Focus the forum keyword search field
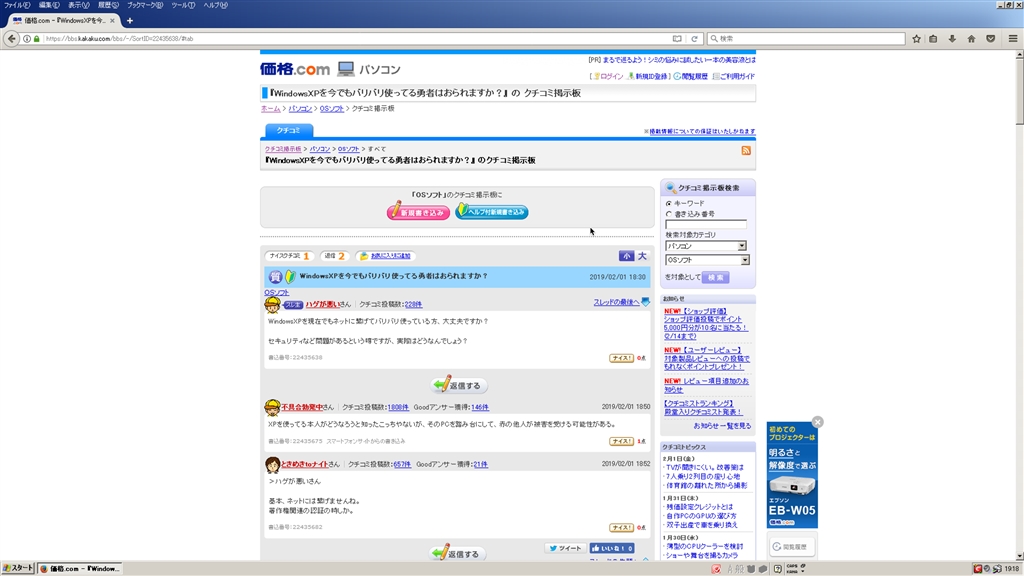Image resolution: width=1024 pixels, height=576 pixels. (x=705, y=225)
